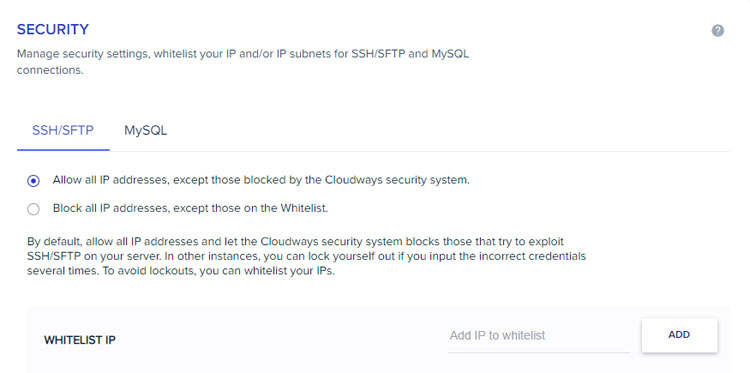Viewport: 750px width, 373px height.
Task: Select the Allow all IP addresses radio button
Action: (x=33, y=181)
